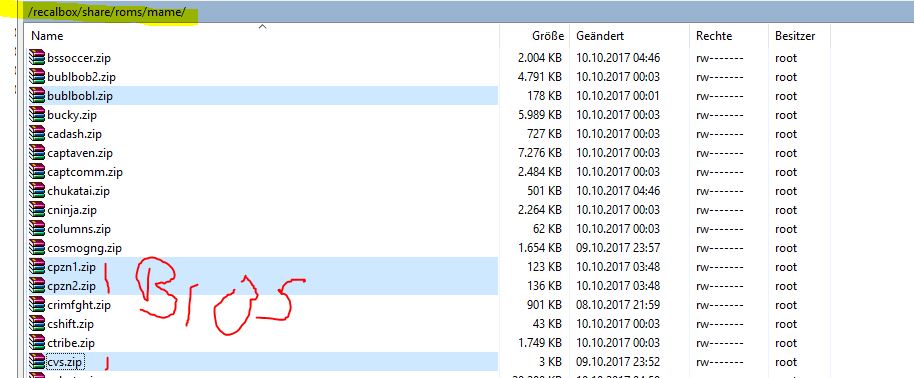
Task: Click the crimfght.zip archive icon
Action: click(37, 305)
